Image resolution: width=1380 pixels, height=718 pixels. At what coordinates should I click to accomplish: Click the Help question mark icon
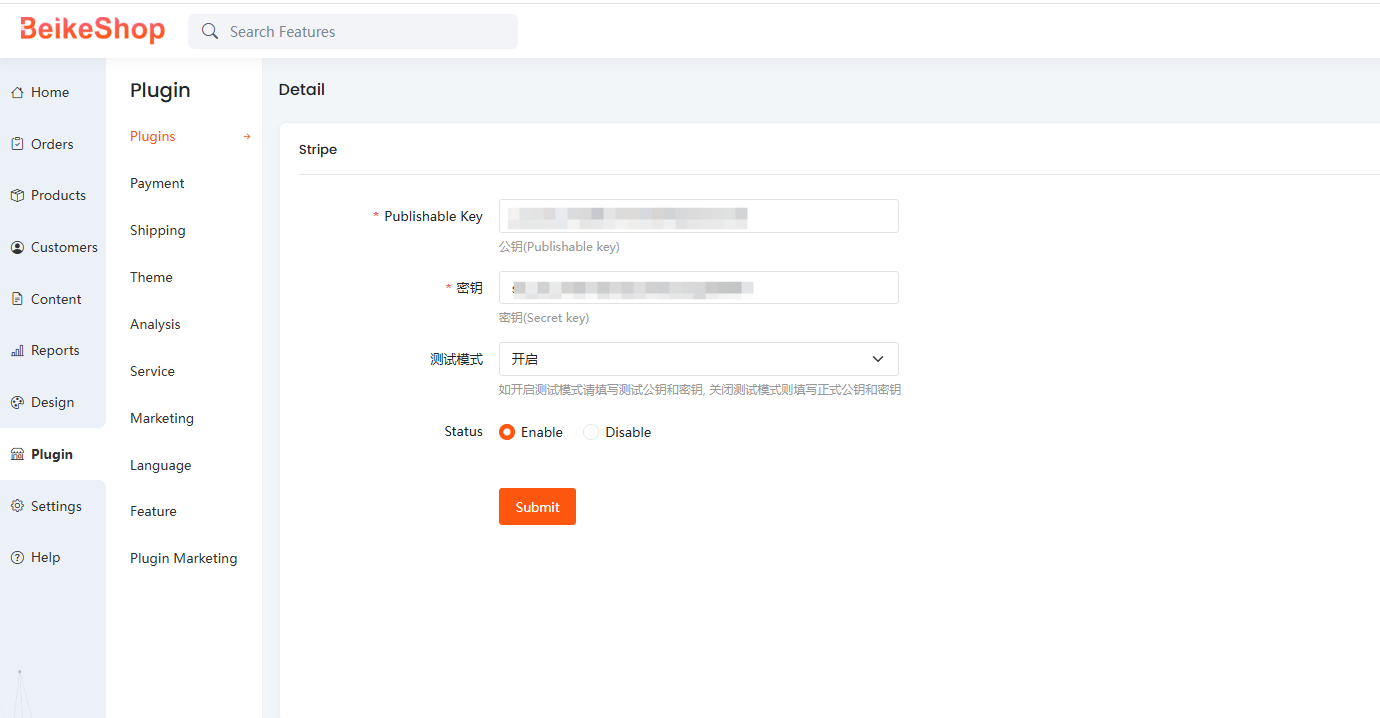(x=17, y=557)
